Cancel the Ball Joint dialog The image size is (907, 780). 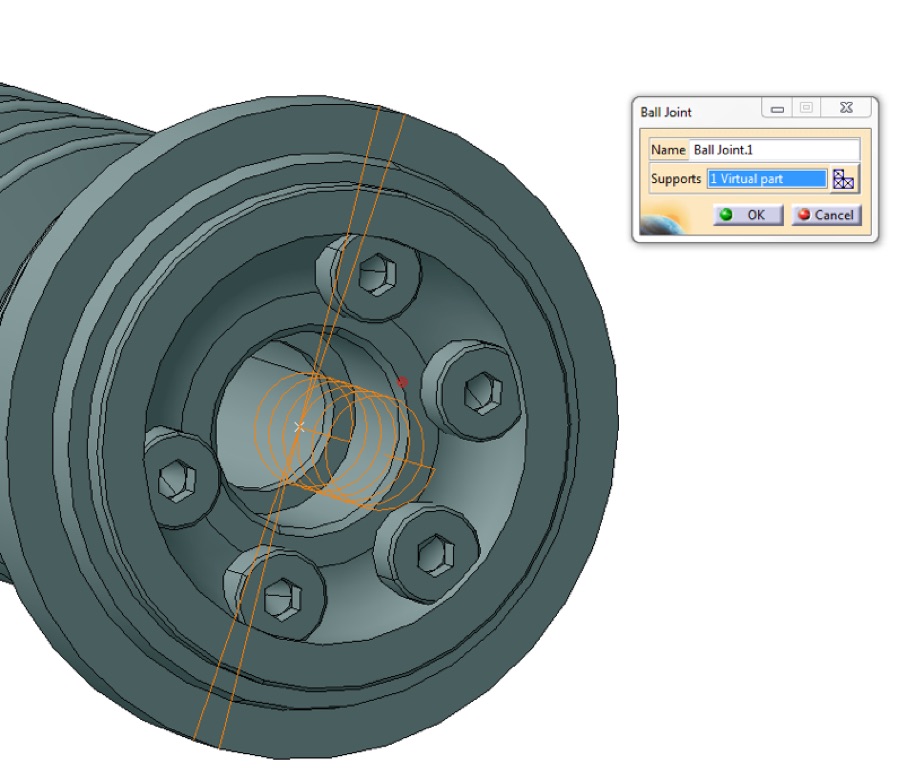tap(826, 215)
